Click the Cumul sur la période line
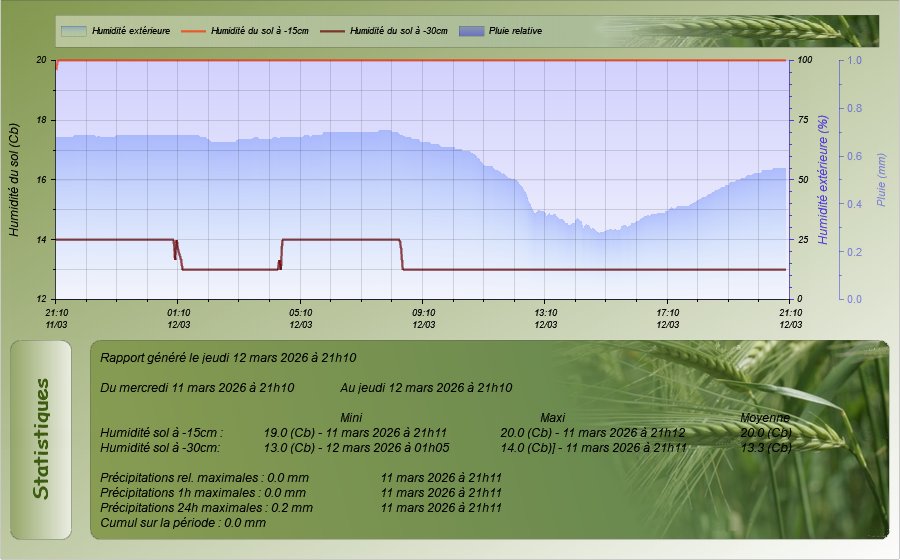 click(183, 522)
